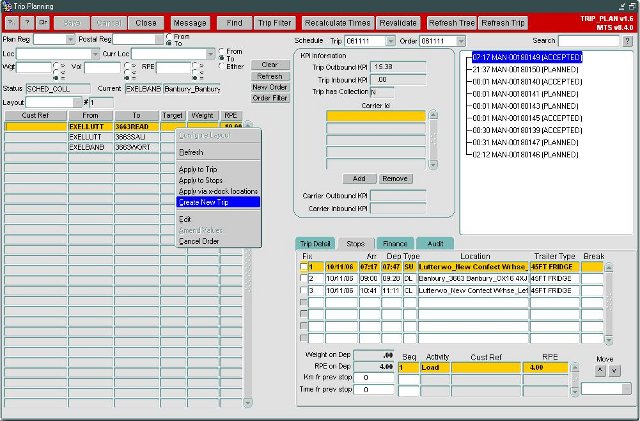Select the To radio next to Postal Reg

click(169, 43)
